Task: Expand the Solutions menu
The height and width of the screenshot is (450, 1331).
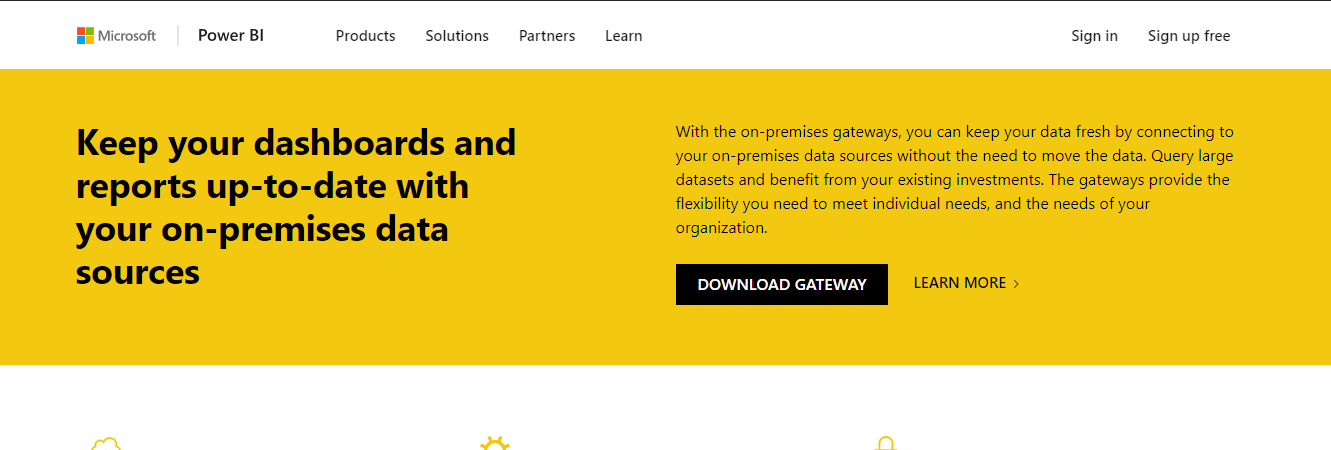Action: [457, 36]
